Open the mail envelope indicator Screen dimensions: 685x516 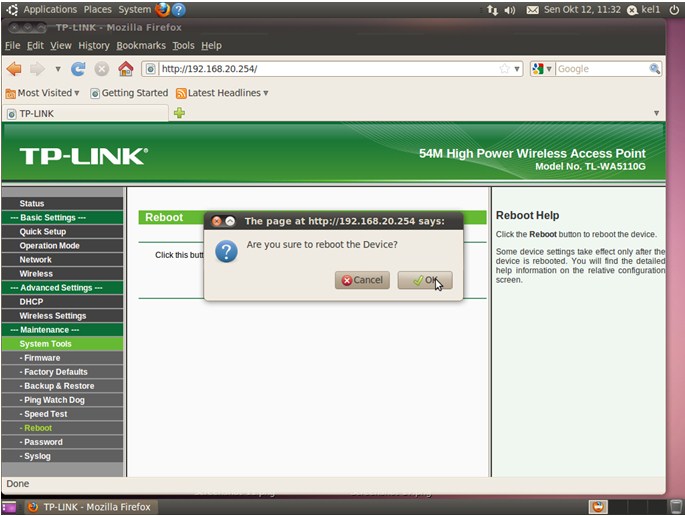(x=532, y=10)
